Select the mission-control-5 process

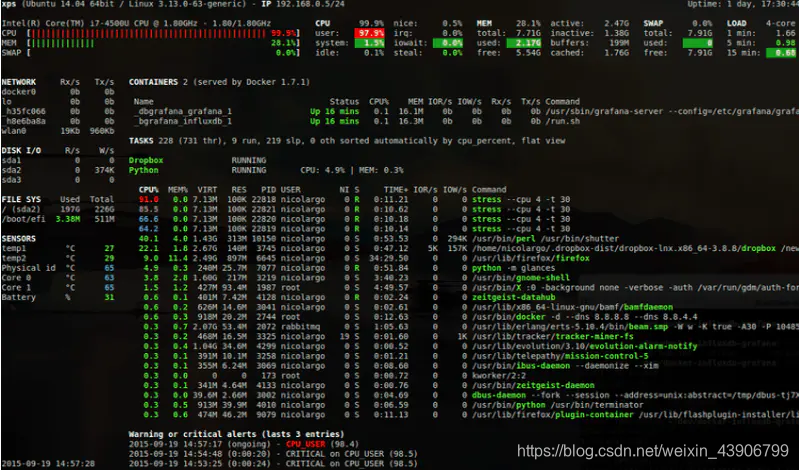[x=560, y=356]
